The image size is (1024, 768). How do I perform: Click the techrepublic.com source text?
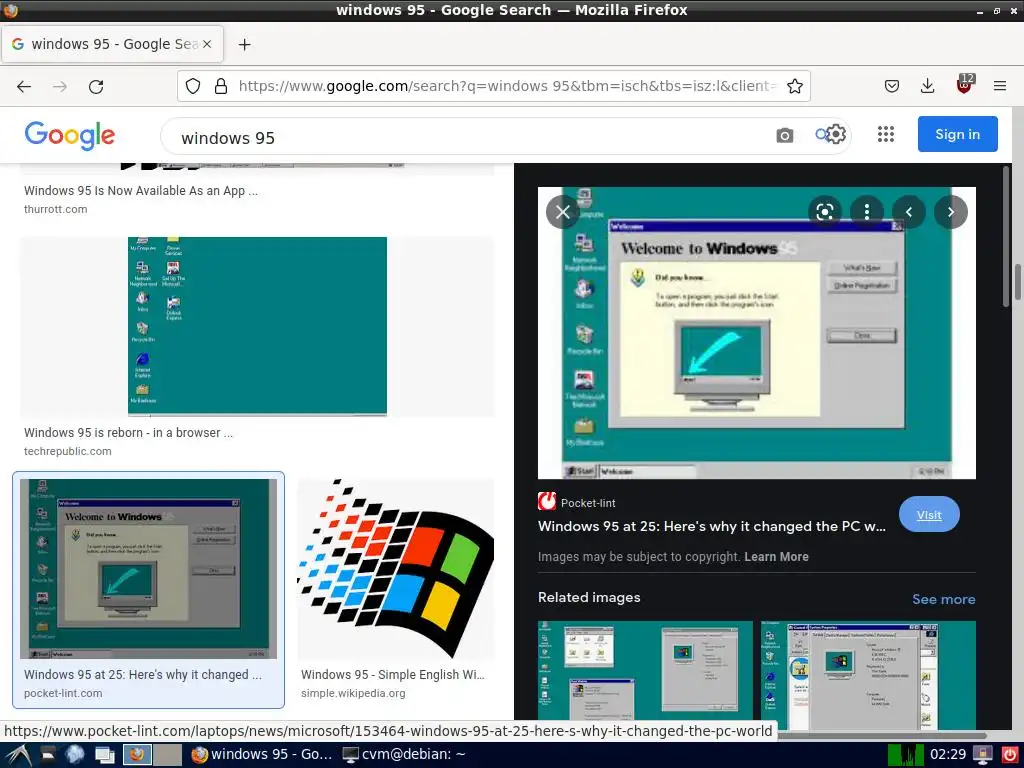point(68,451)
